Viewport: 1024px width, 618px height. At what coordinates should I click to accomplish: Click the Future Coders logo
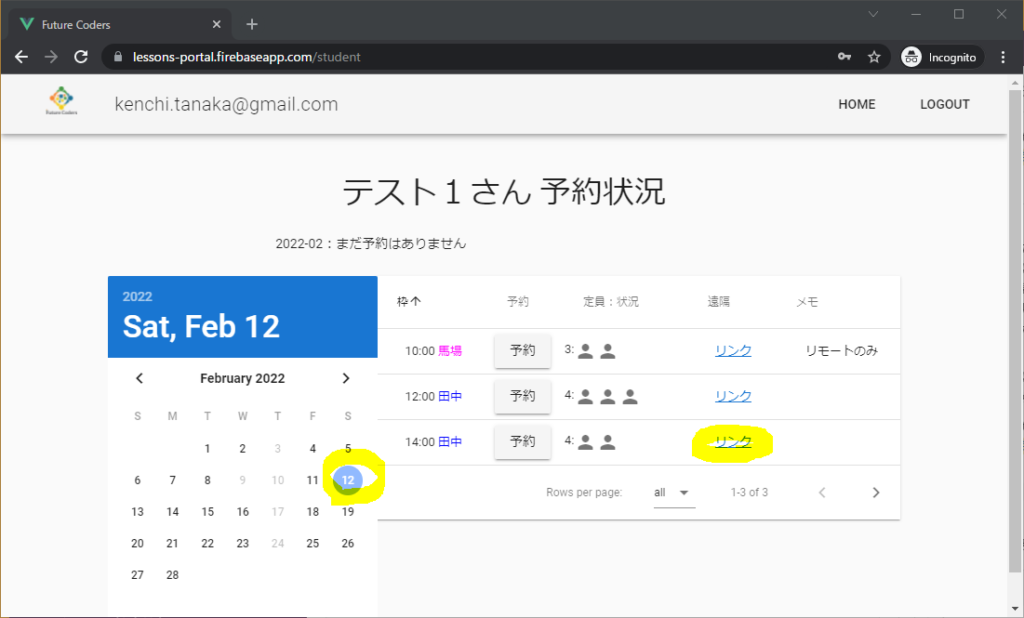(61, 101)
